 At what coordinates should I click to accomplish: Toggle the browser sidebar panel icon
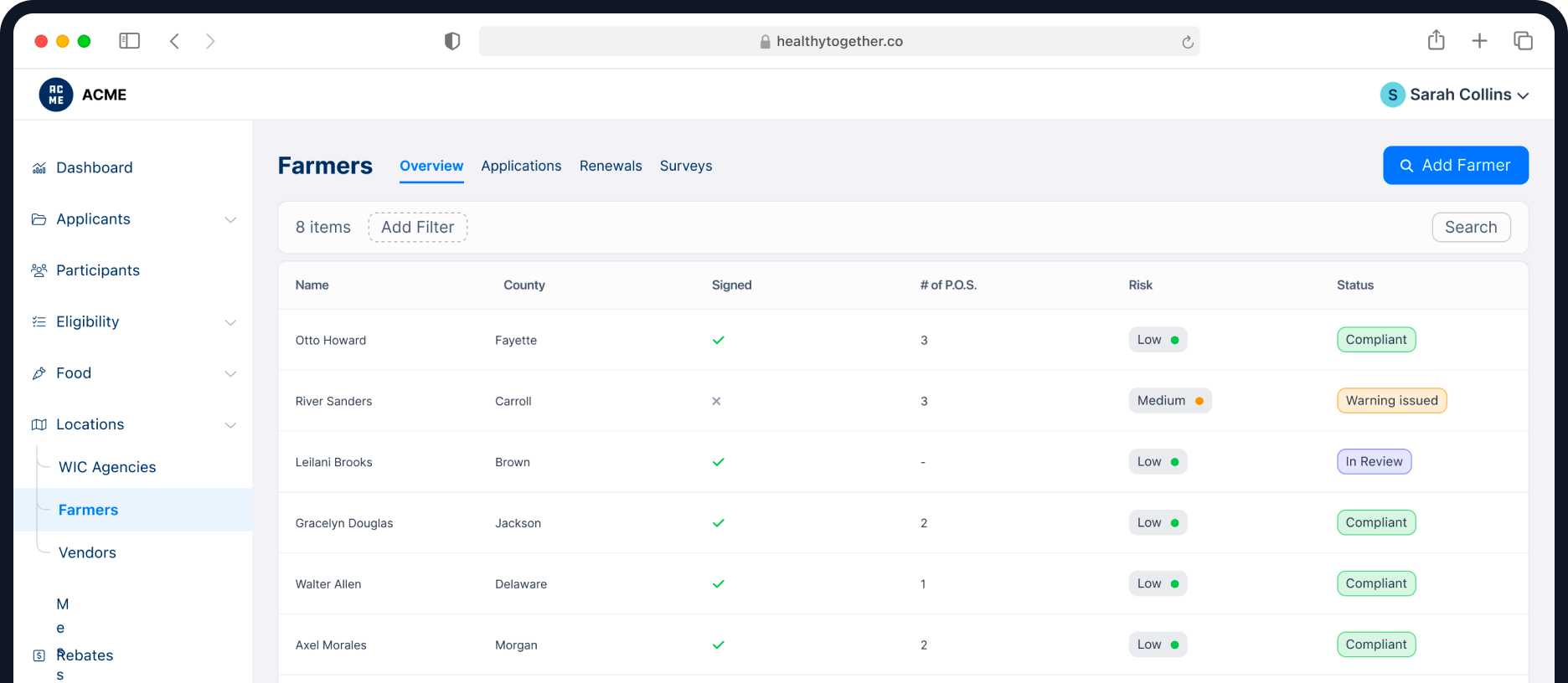129,41
